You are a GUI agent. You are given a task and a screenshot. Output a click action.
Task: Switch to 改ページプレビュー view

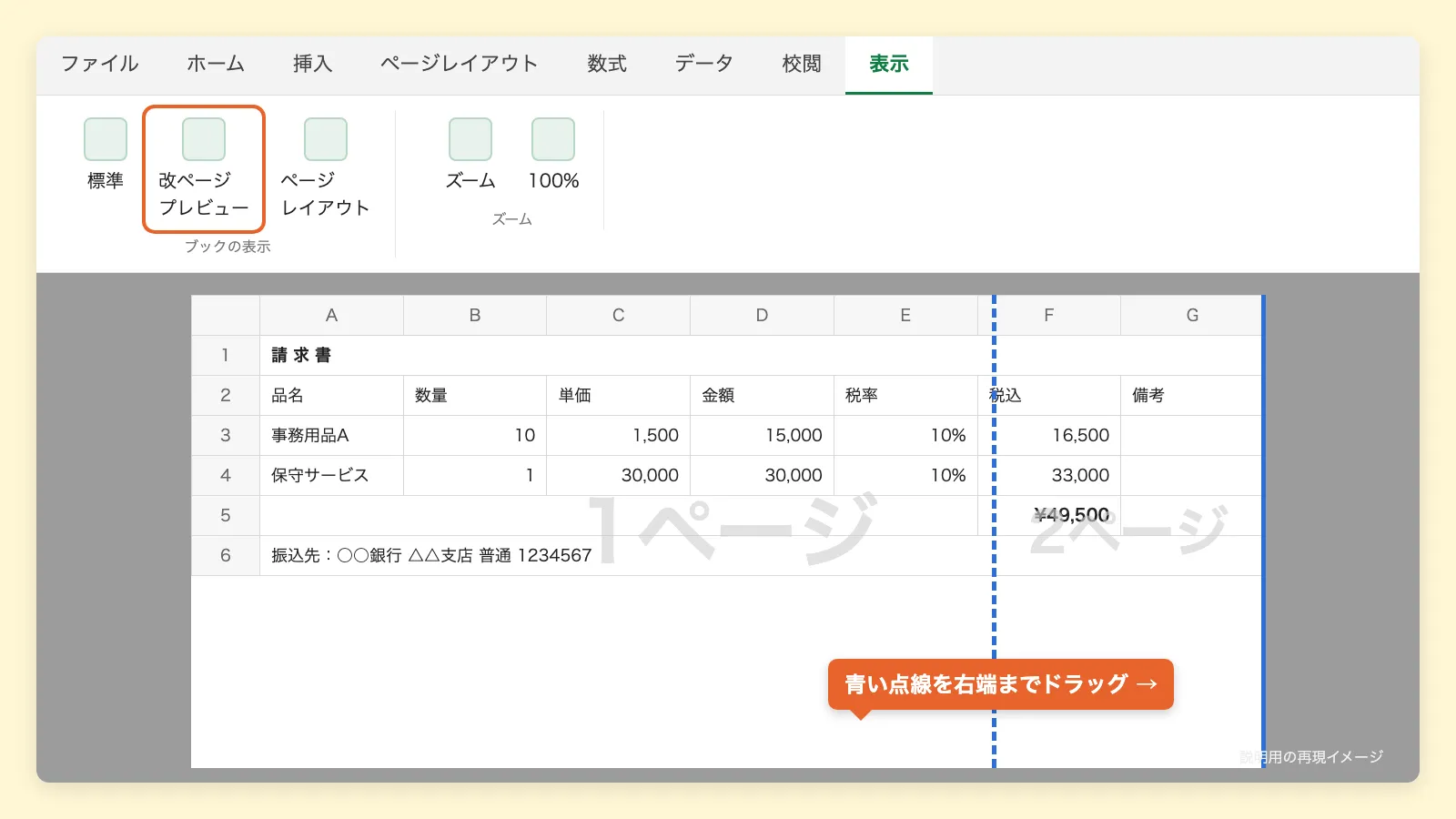[x=204, y=169]
